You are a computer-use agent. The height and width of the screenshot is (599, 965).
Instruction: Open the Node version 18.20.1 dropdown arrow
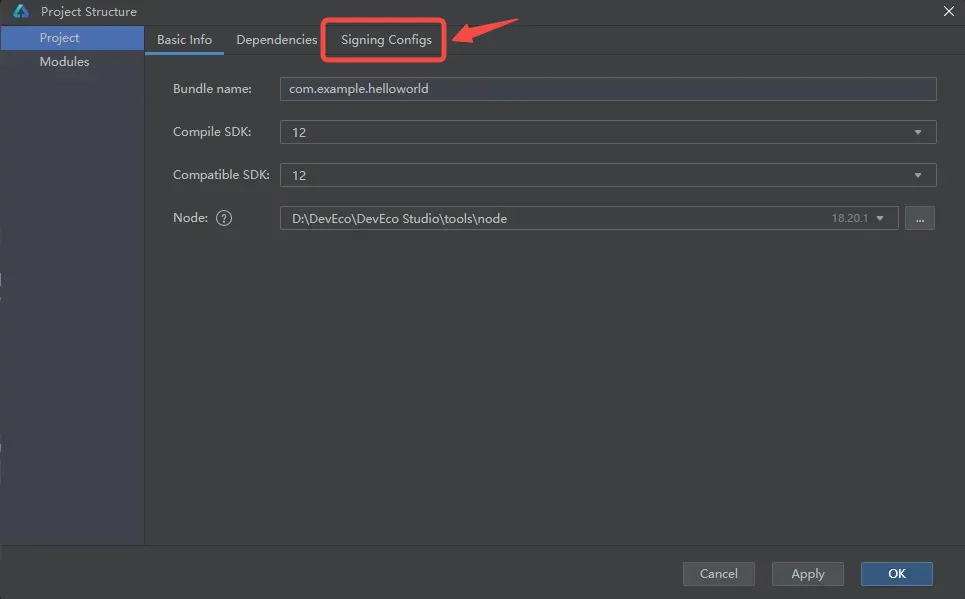click(x=880, y=218)
